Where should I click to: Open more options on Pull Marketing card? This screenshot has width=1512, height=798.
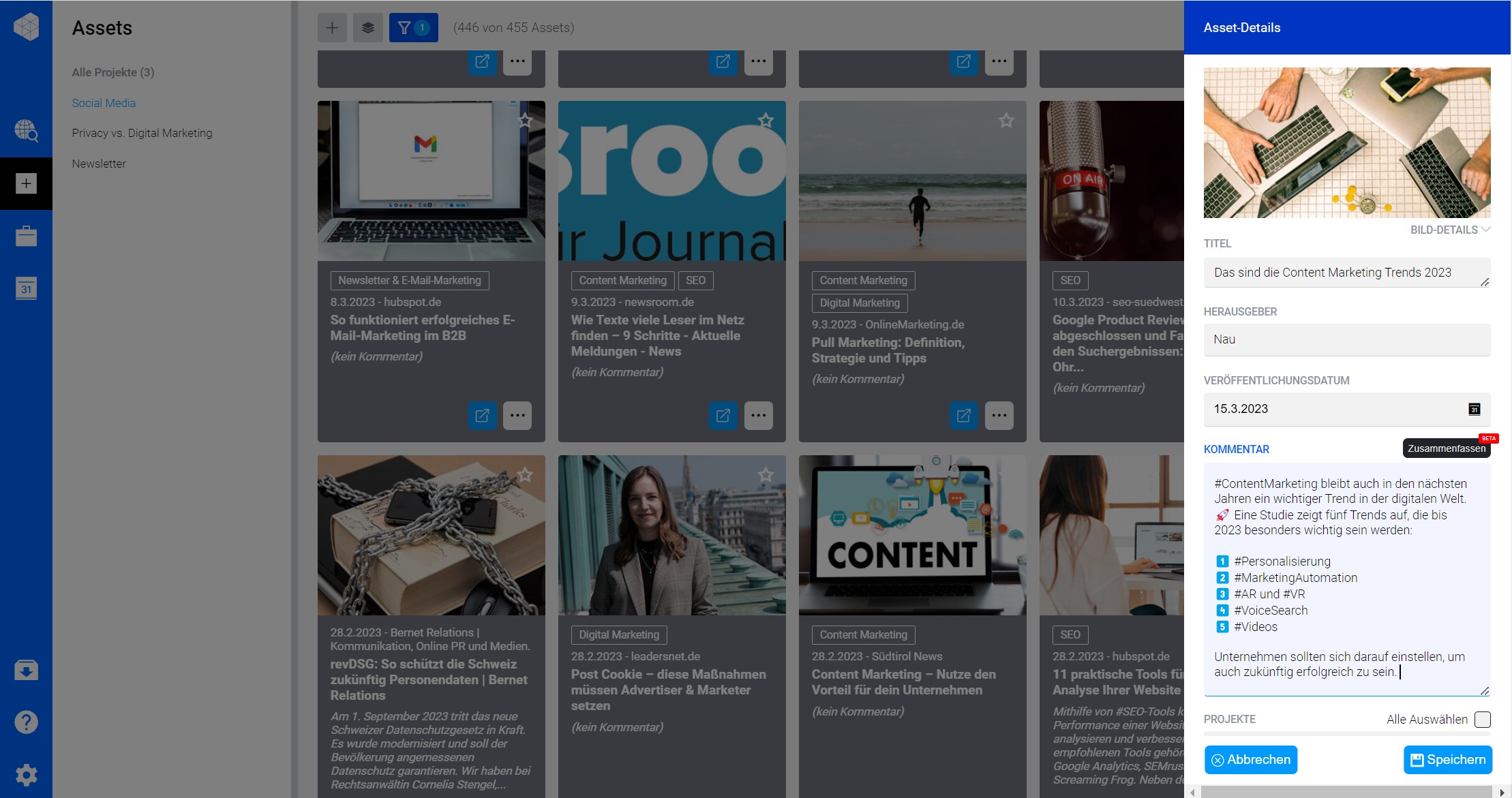pyautogui.click(x=999, y=415)
